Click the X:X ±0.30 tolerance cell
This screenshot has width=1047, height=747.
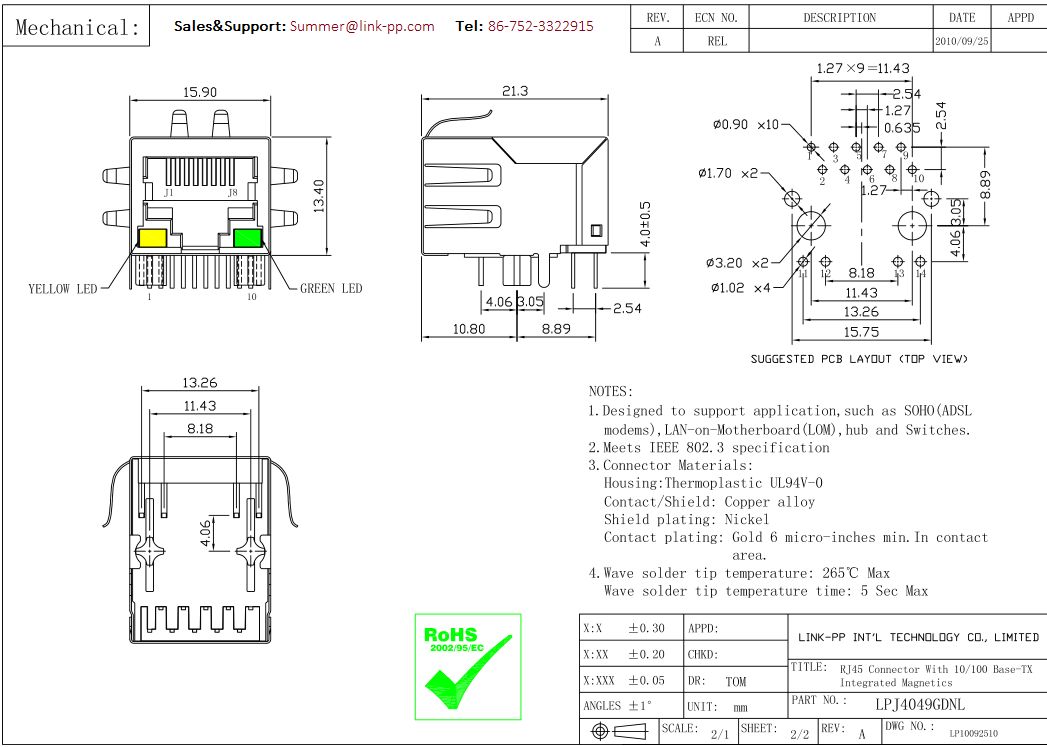coord(632,628)
